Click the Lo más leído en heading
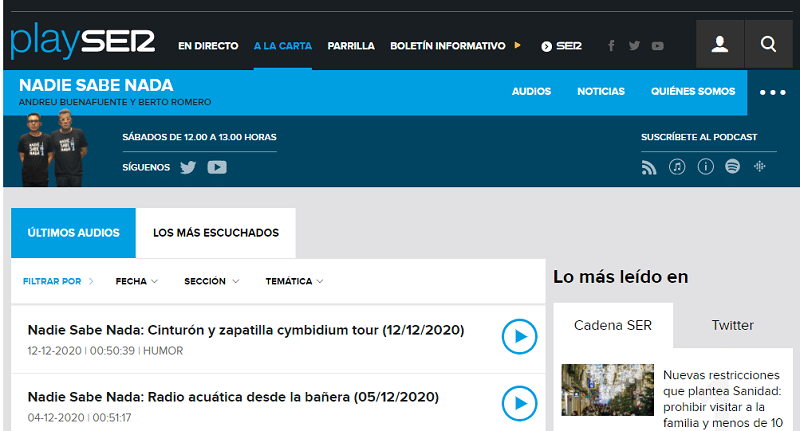Screen dimensions: 800x431 coord(621,277)
